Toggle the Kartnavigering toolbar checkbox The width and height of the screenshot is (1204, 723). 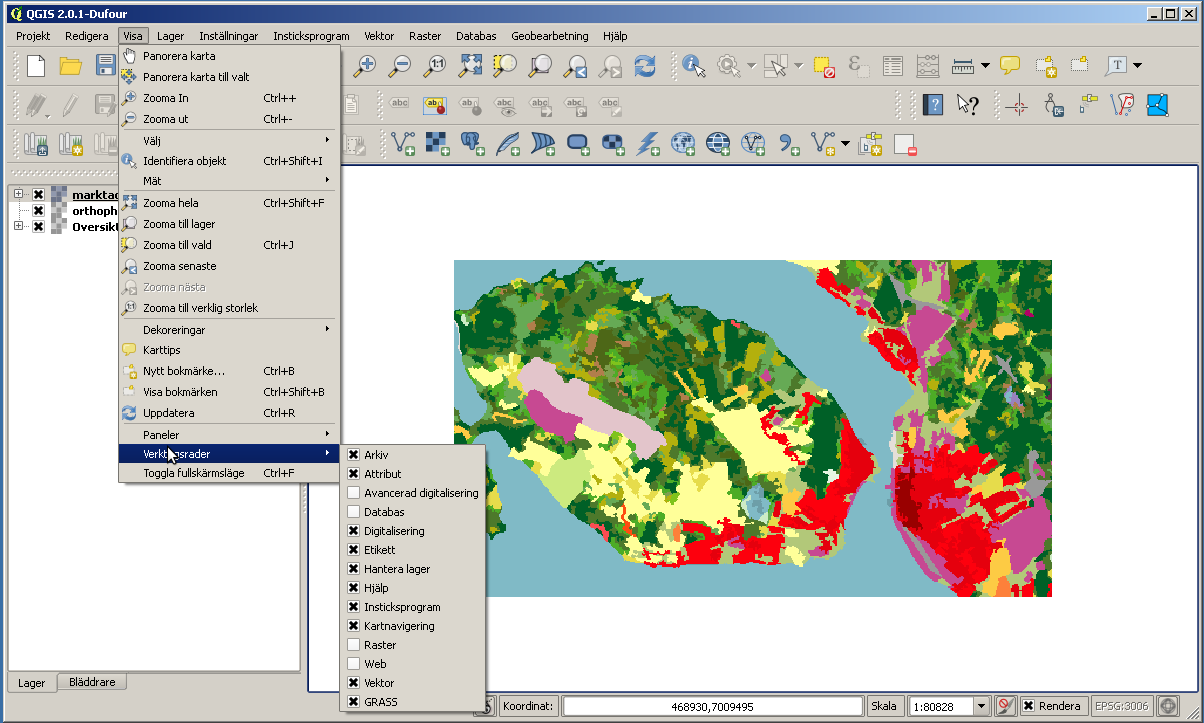[353, 626]
